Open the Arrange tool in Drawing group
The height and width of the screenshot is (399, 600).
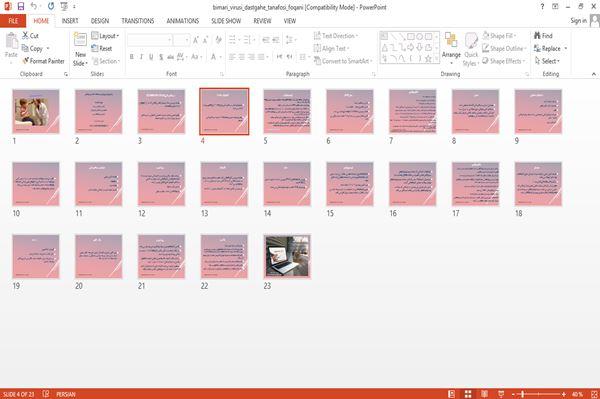coord(451,48)
